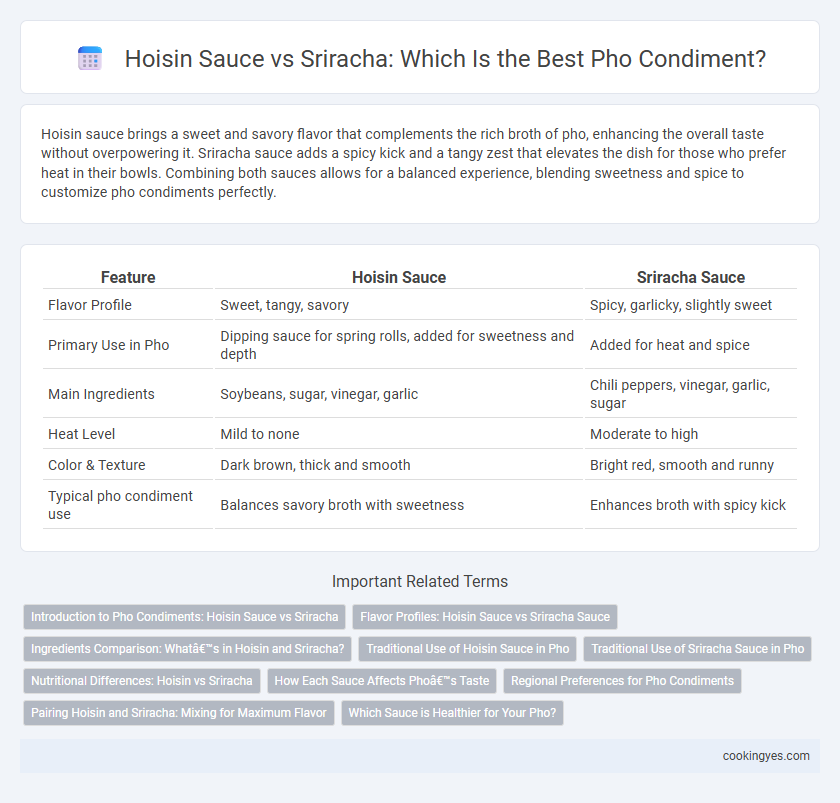
Task: Open Which Sauce is Healthier for Your Pho
Action: click(x=452, y=713)
